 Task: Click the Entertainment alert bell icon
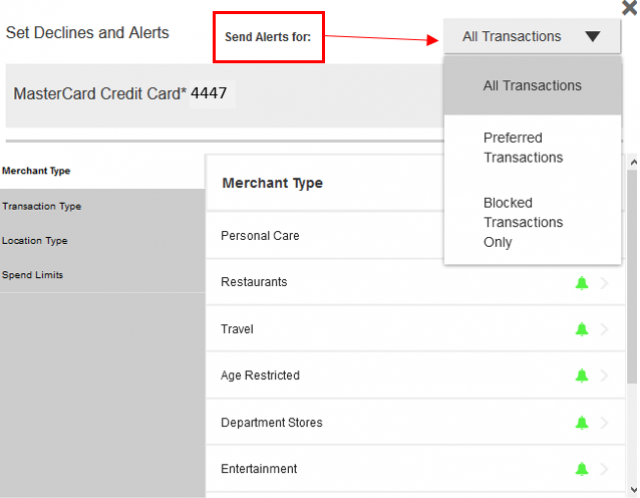582,469
